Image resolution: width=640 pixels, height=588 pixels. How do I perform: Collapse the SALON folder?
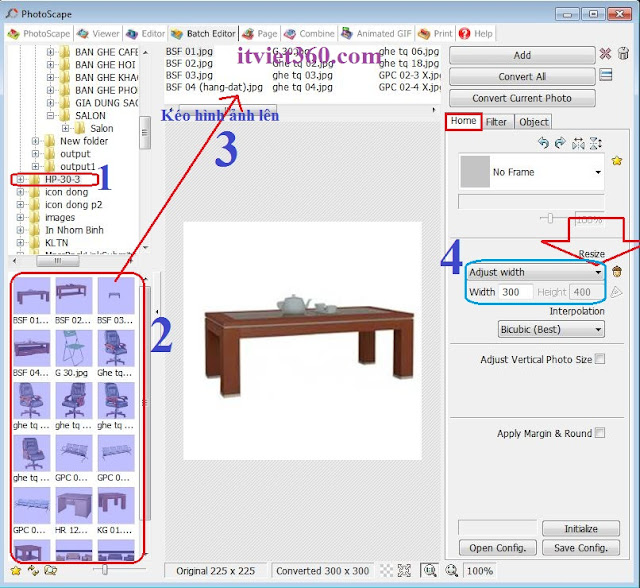coord(51,115)
